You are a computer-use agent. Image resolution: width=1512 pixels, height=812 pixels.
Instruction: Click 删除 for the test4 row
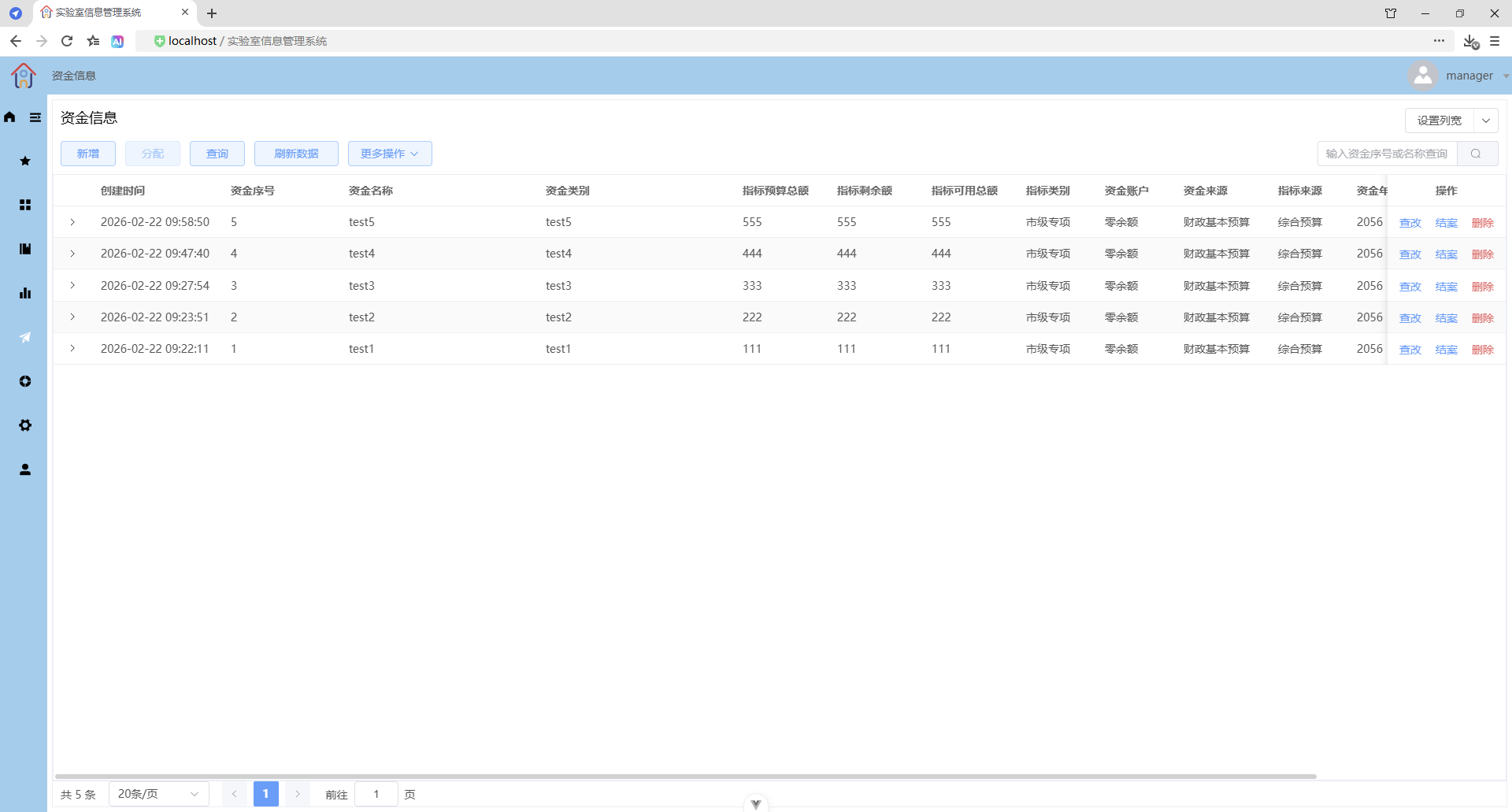pyautogui.click(x=1483, y=254)
